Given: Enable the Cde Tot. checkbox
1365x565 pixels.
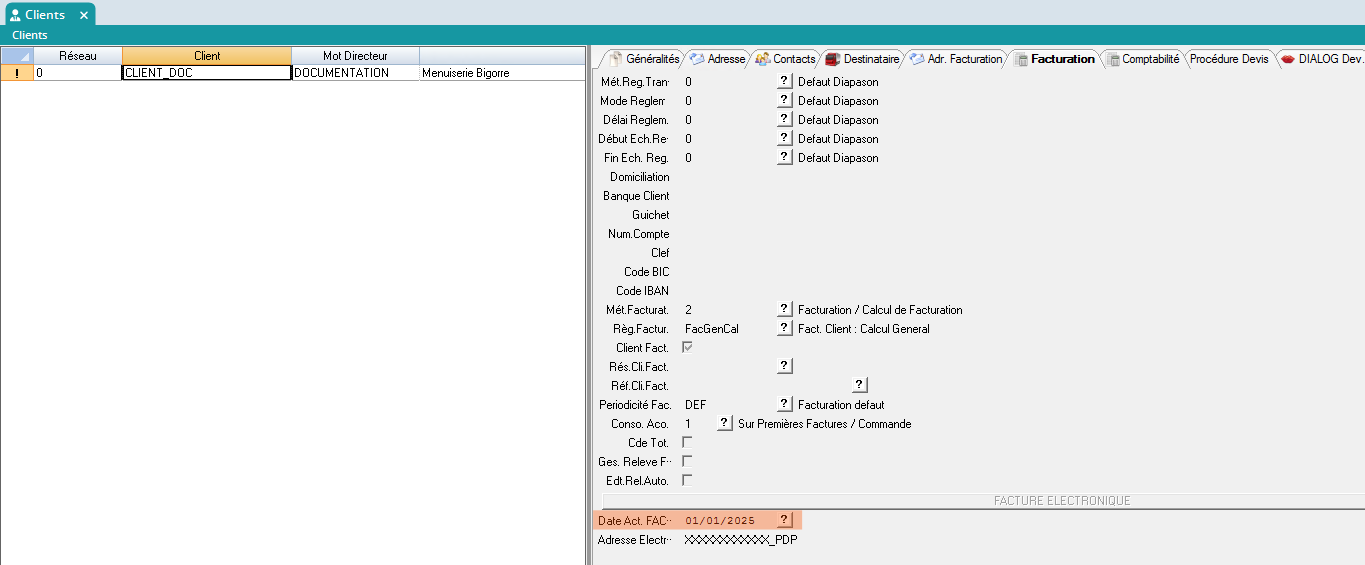Looking at the screenshot, I should [x=687, y=442].
